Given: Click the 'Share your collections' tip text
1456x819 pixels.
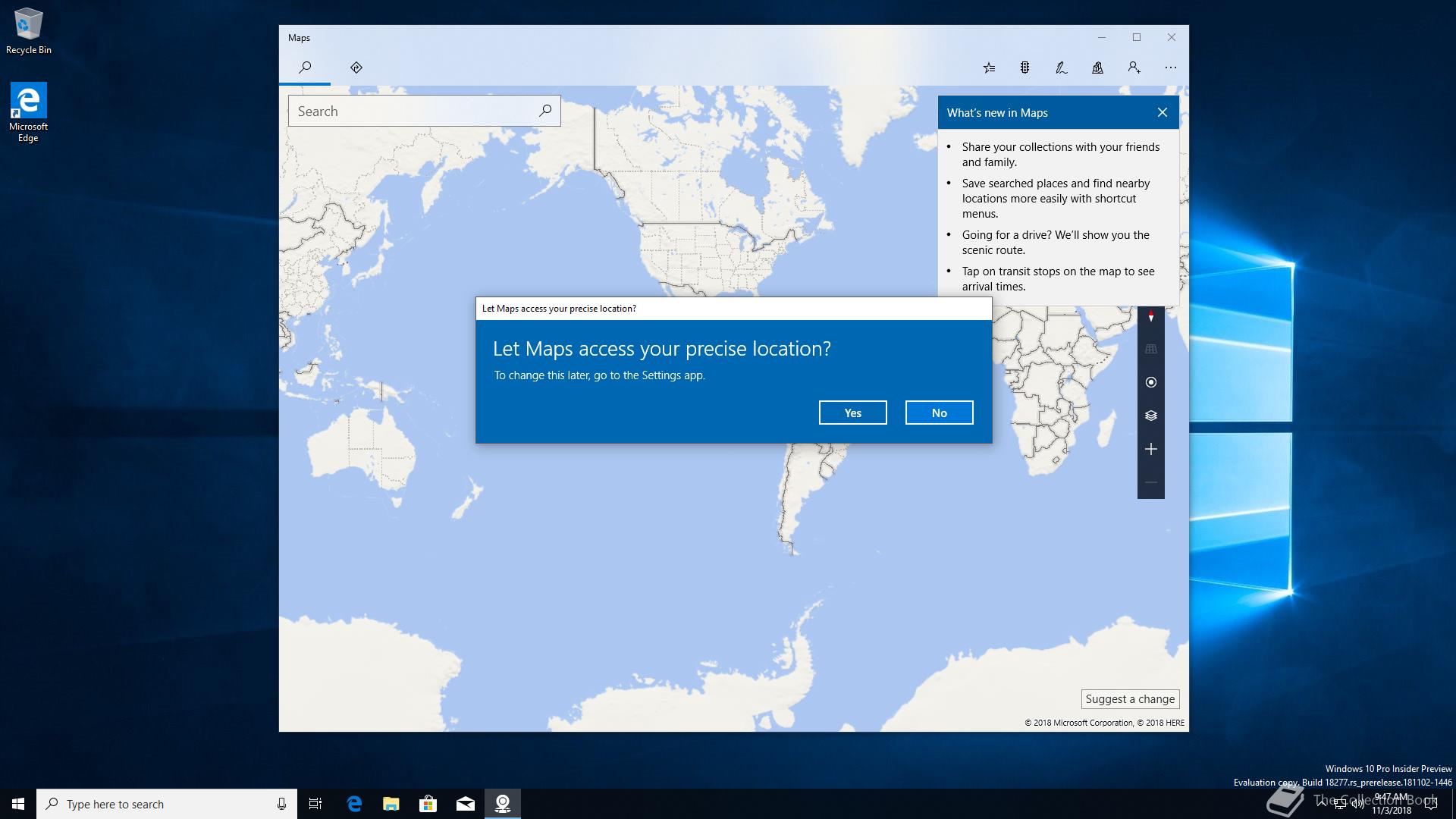Looking at the screenshot, I should click(x=1061, y=155).
